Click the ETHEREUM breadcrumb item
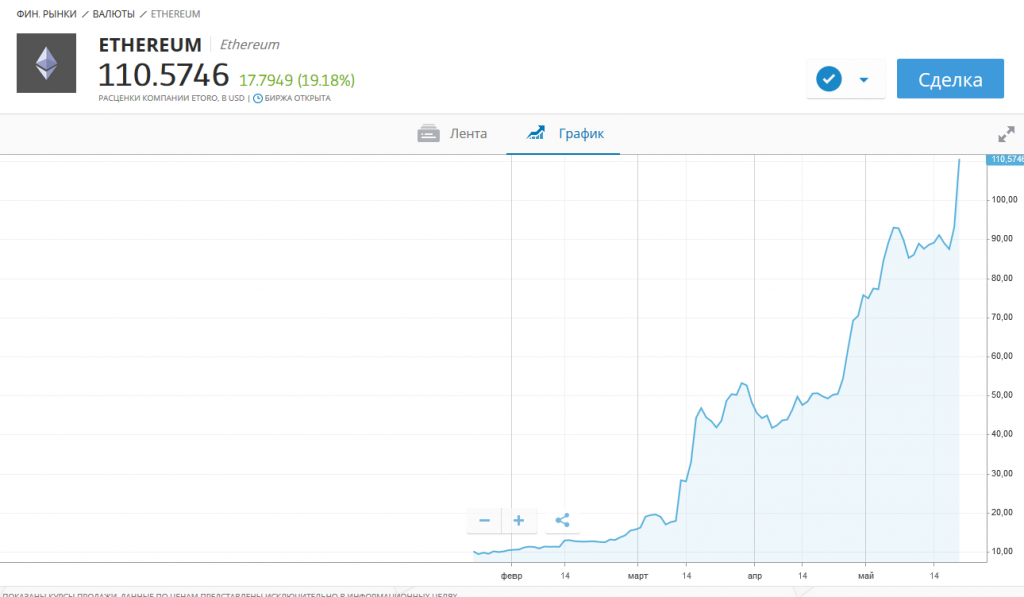The height and width of the screenshot is (597, 1024). click(175, 13)
